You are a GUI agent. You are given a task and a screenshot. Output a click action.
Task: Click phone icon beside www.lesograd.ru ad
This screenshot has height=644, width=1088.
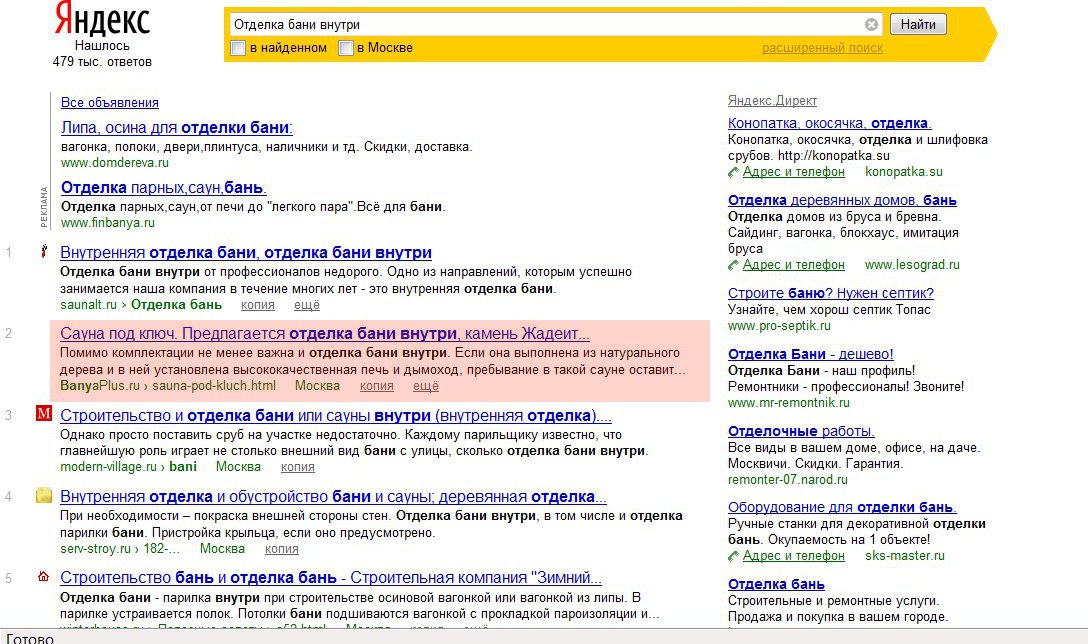coord(733,265)
